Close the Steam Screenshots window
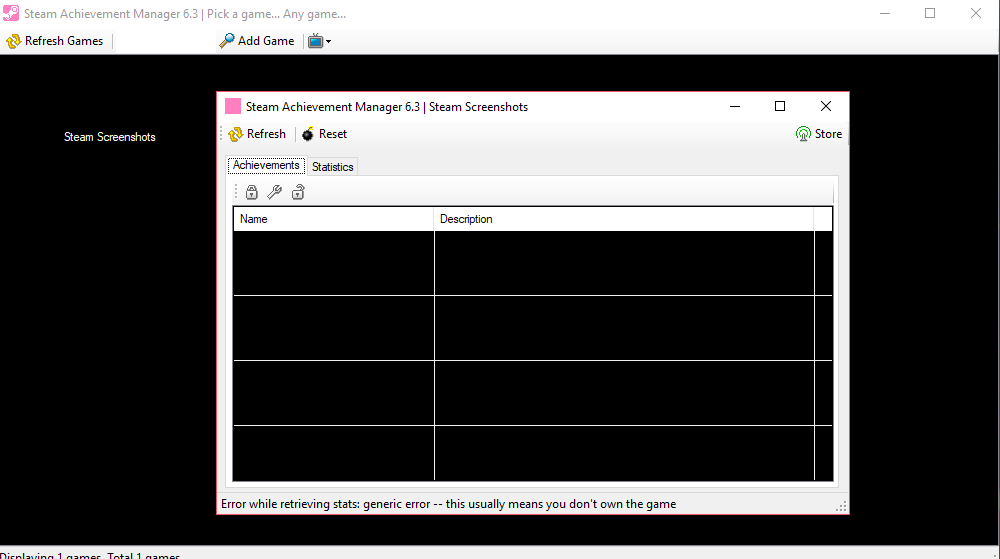 click(x=826, y=106)
